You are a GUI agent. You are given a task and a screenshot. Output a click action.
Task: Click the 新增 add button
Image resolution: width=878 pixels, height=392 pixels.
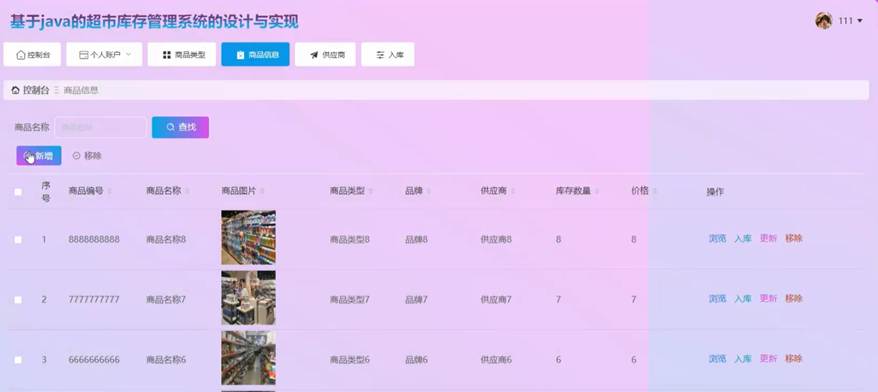coord(39,156)
